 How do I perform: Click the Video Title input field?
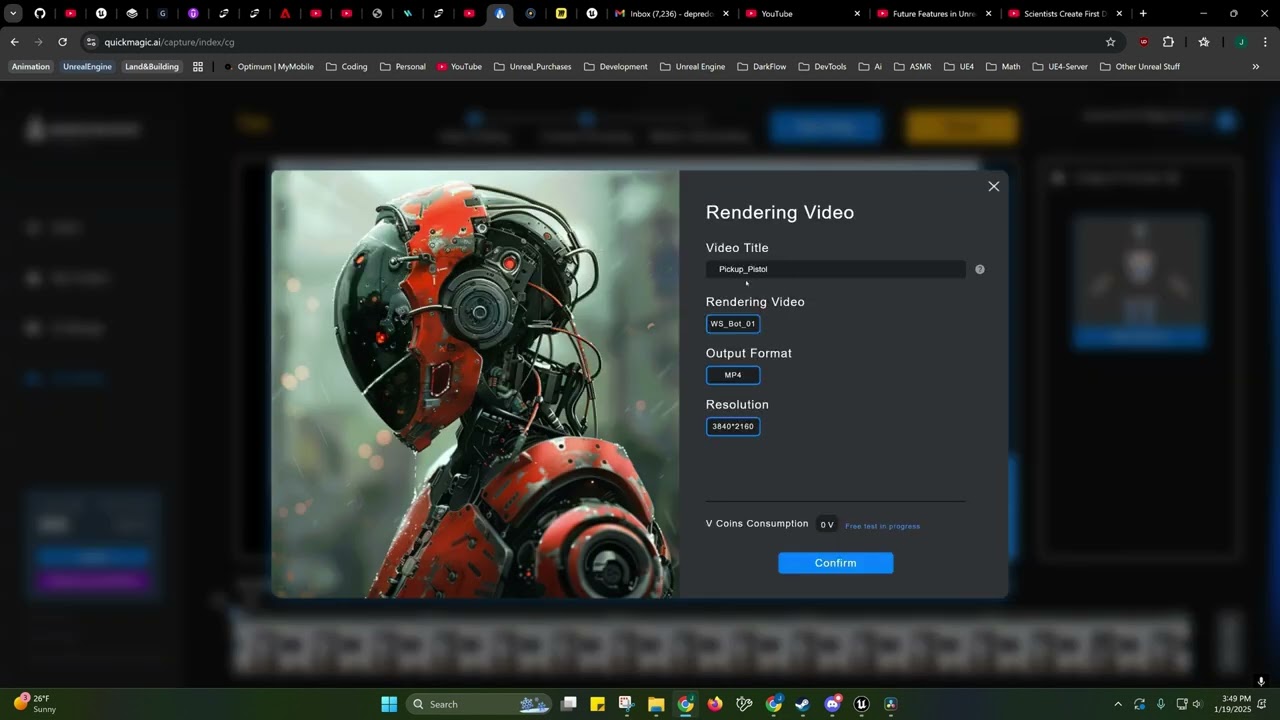click(x=835, y=269)
